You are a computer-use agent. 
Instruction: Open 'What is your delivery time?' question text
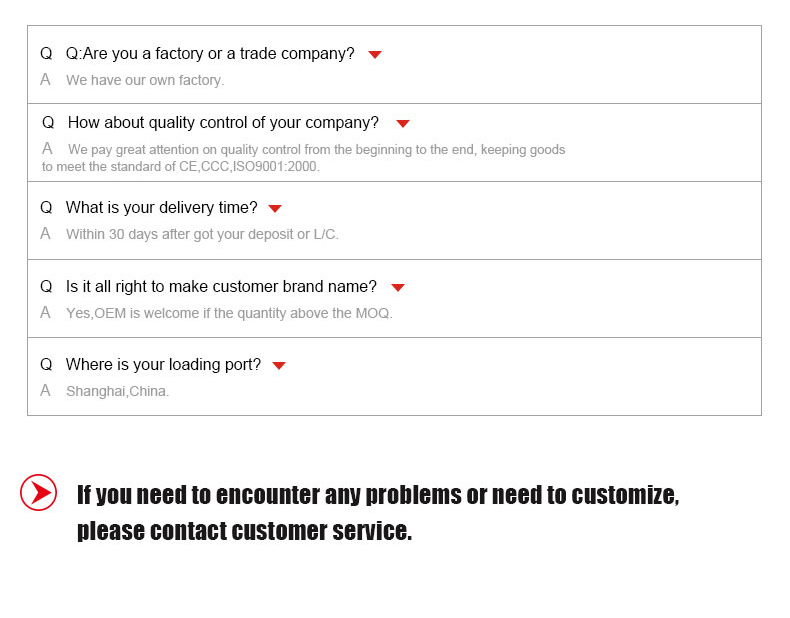point(161,208)
